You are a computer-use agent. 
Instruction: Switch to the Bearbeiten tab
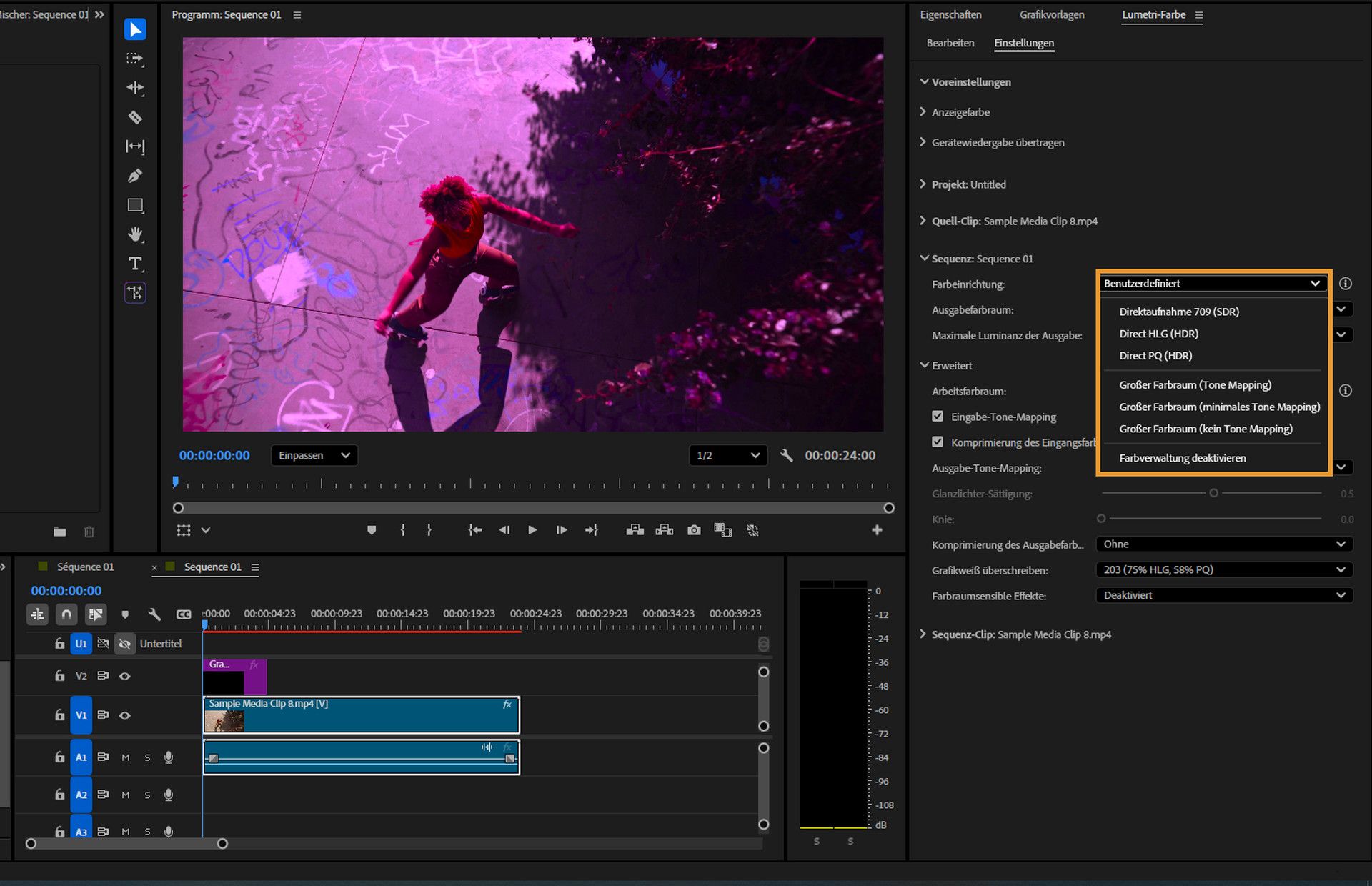click(x=950, y=43)
